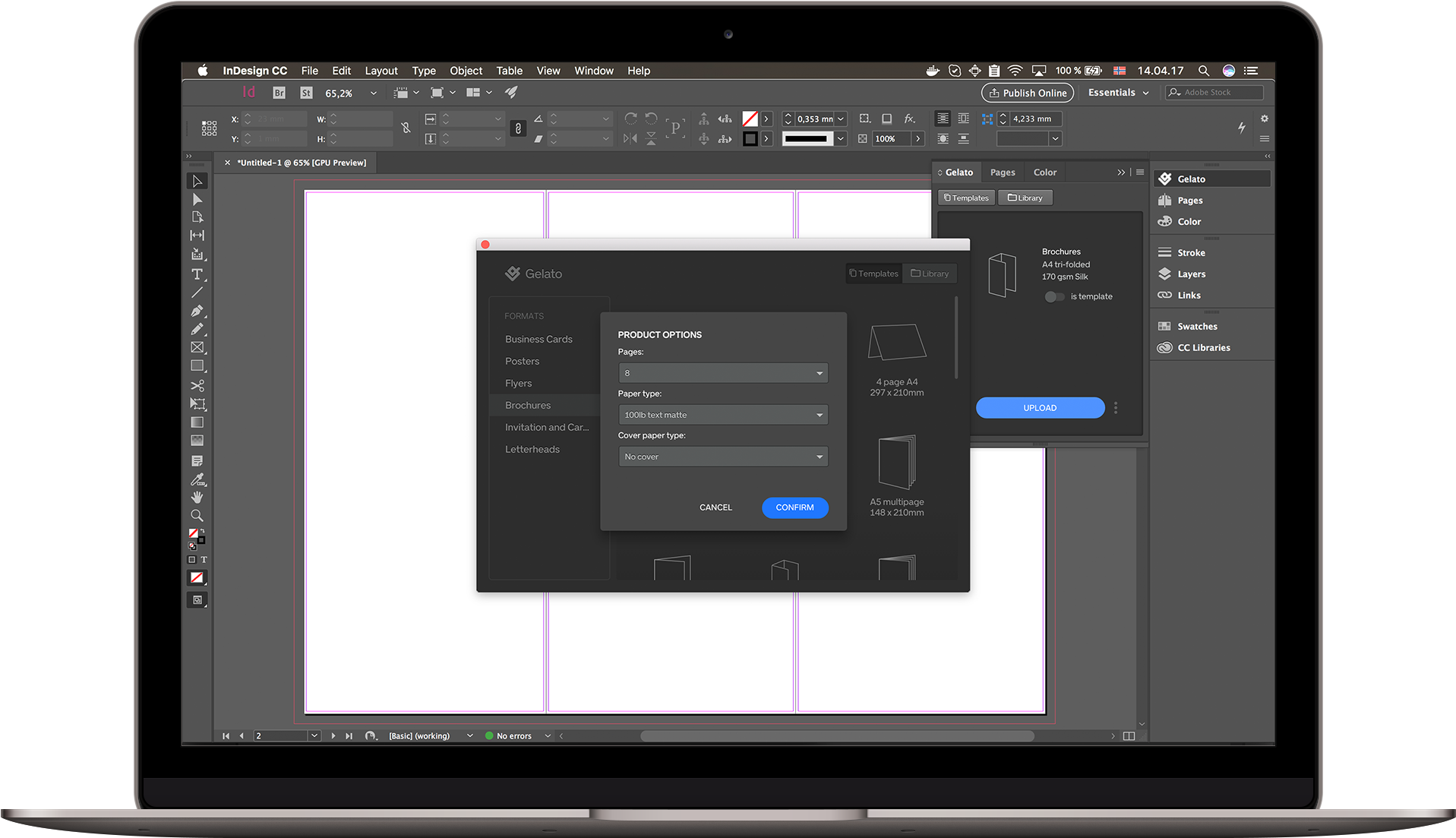Screen dimensions: 1456x838
Task: Toggle constrain proportions link for width and height
Action: [x=406, y=128]
